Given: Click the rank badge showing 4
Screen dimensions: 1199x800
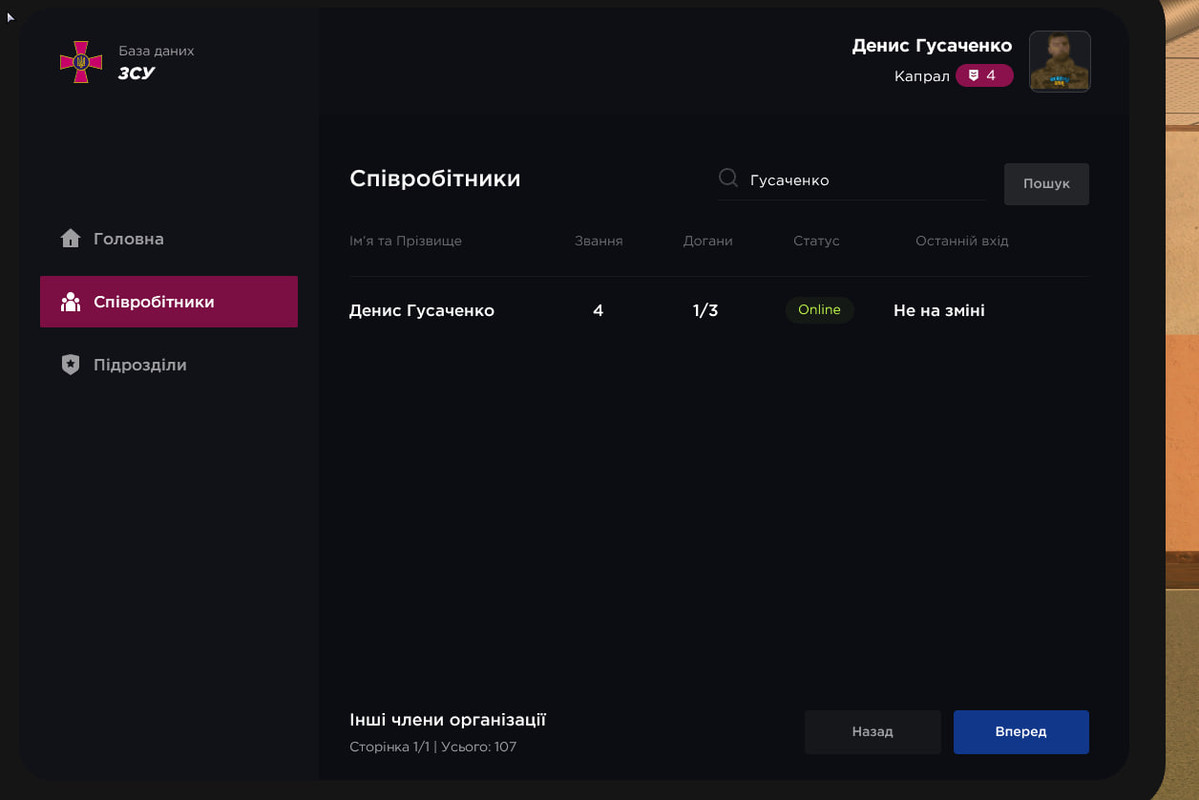Looking at the screenshot, I should click(984, 76).
